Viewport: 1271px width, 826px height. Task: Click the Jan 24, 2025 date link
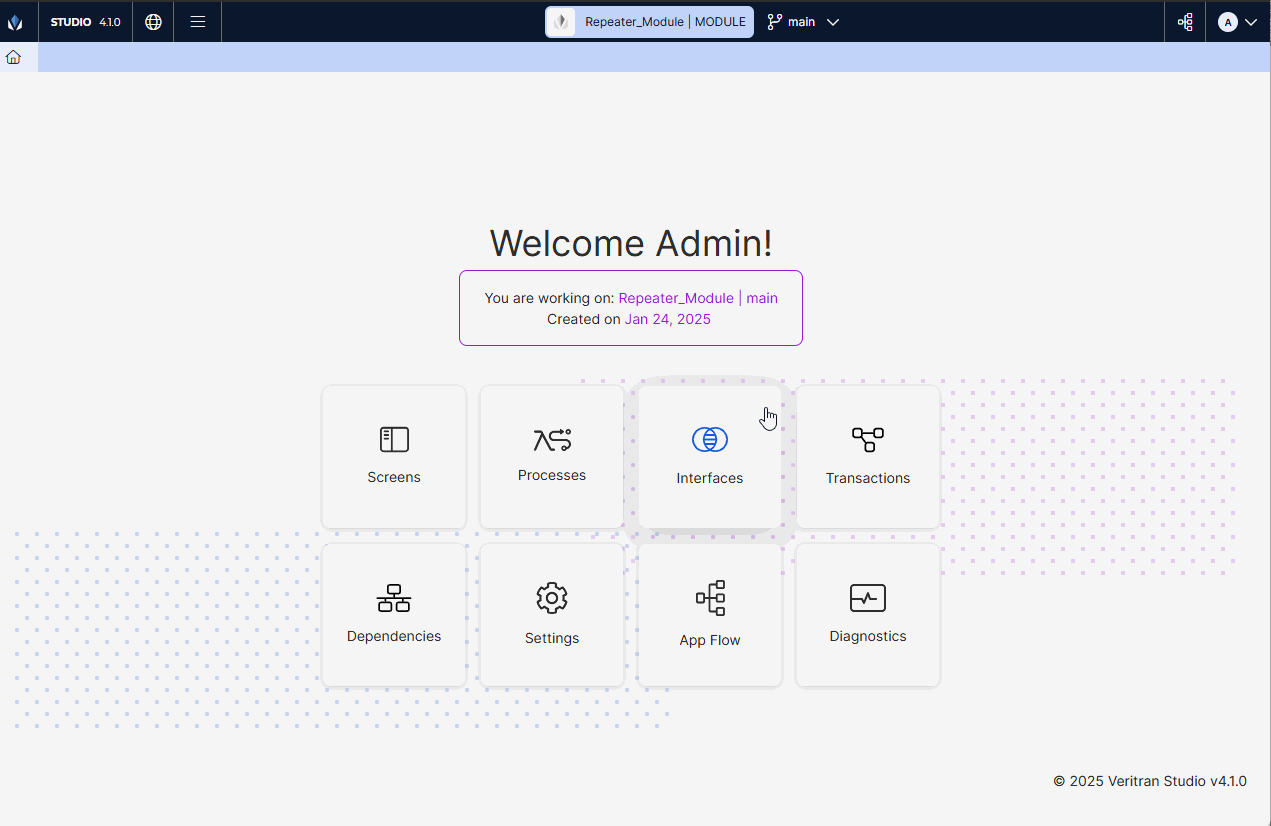click(667, 319)
